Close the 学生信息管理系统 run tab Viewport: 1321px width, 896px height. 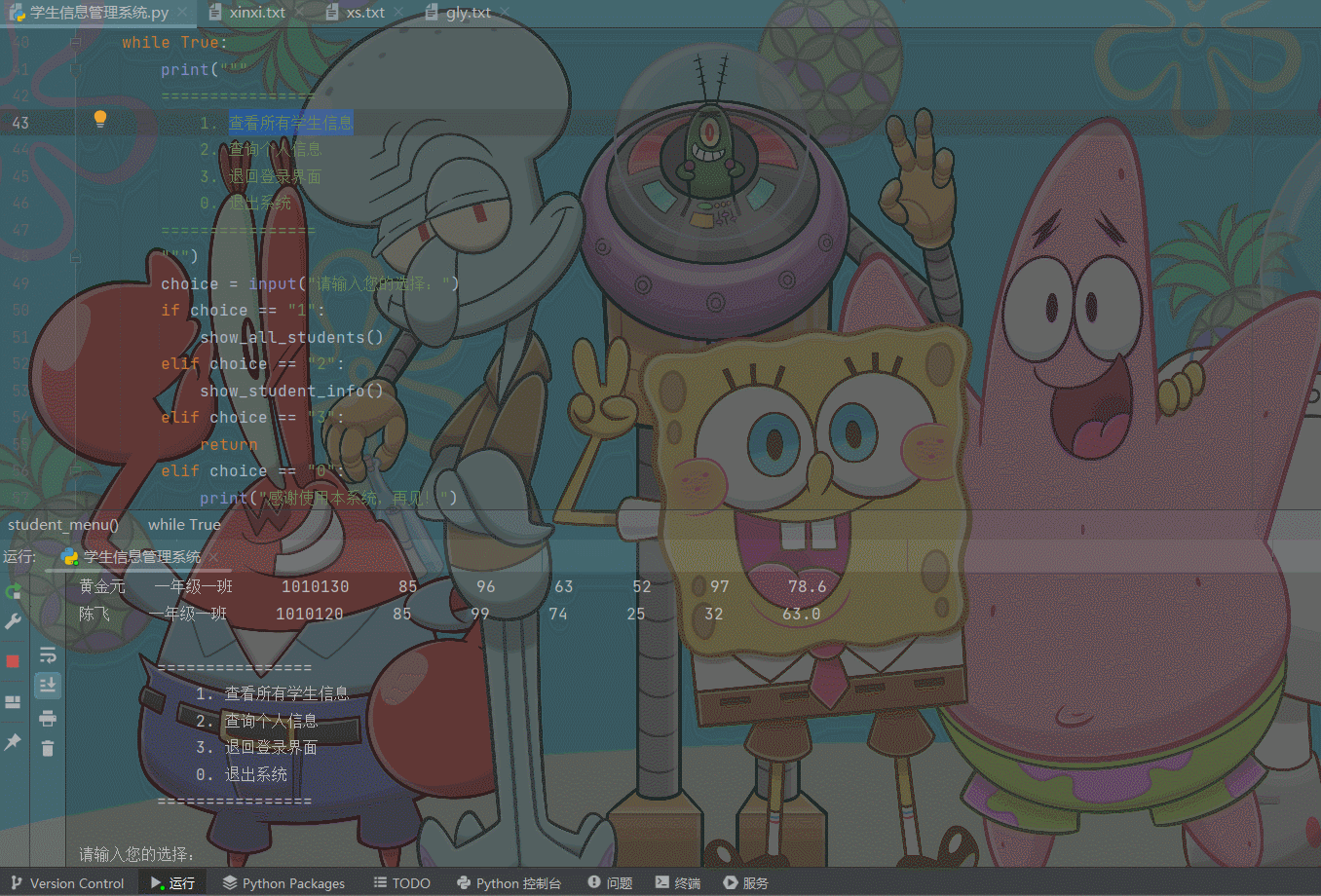coord(213,557)
